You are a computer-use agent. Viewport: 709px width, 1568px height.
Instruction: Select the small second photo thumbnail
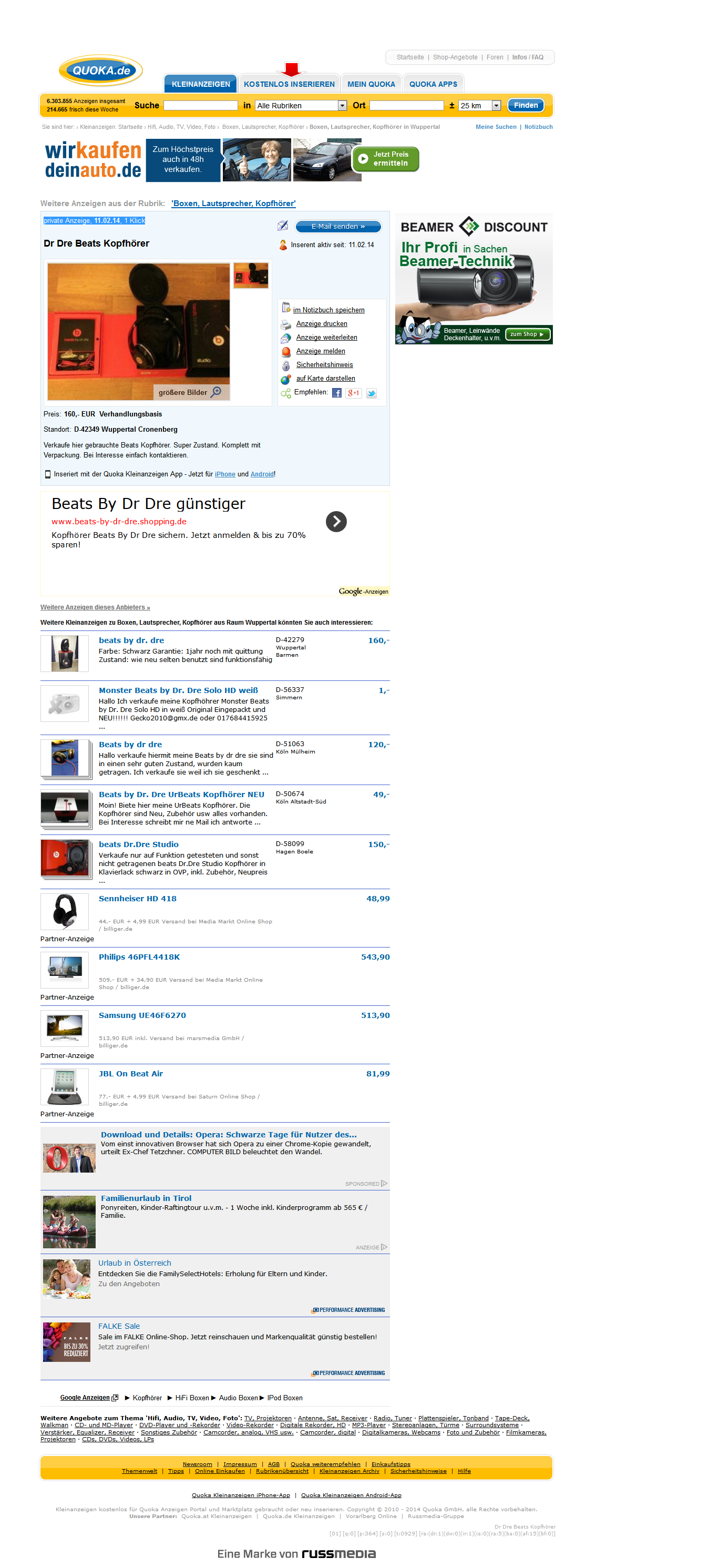click(x=251, y=275)
